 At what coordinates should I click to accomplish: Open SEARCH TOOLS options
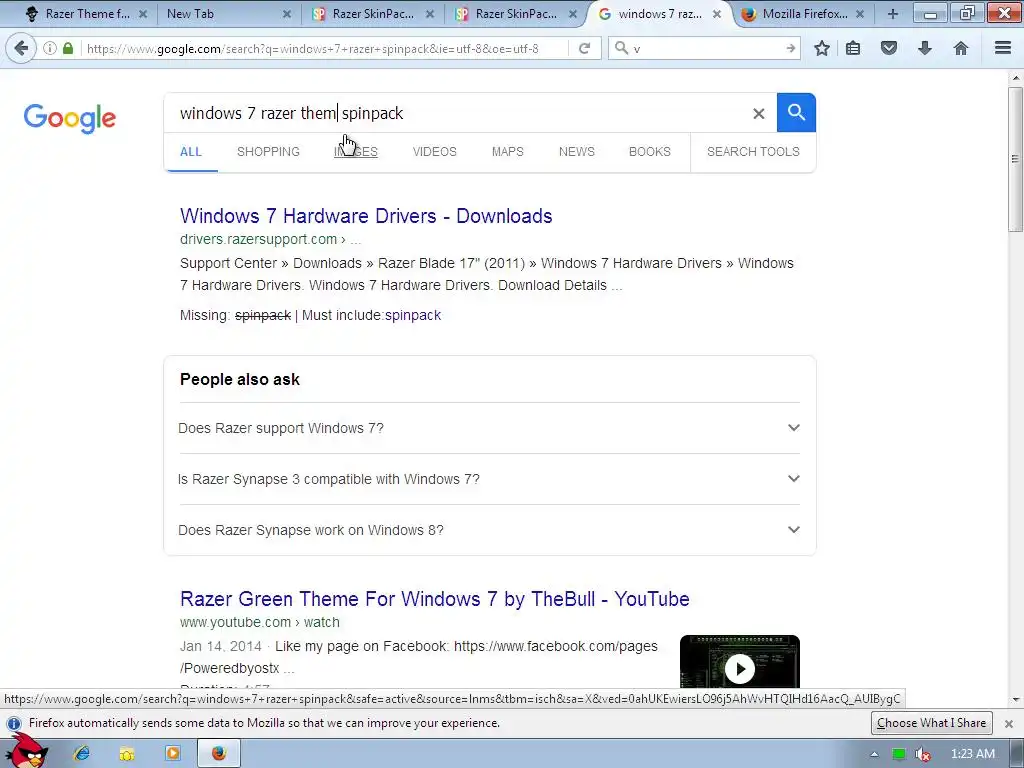pyautogui.click(x=753, y=152)
